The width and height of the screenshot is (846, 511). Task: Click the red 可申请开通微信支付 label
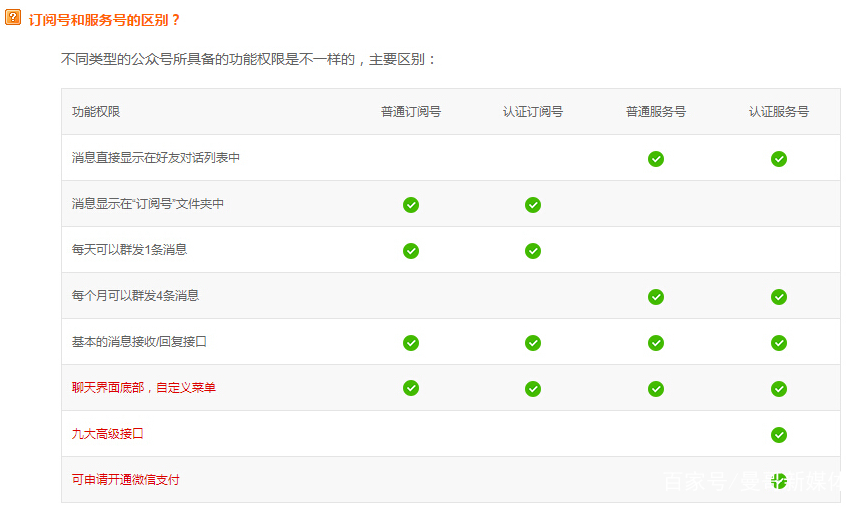(x=125, y=479)
